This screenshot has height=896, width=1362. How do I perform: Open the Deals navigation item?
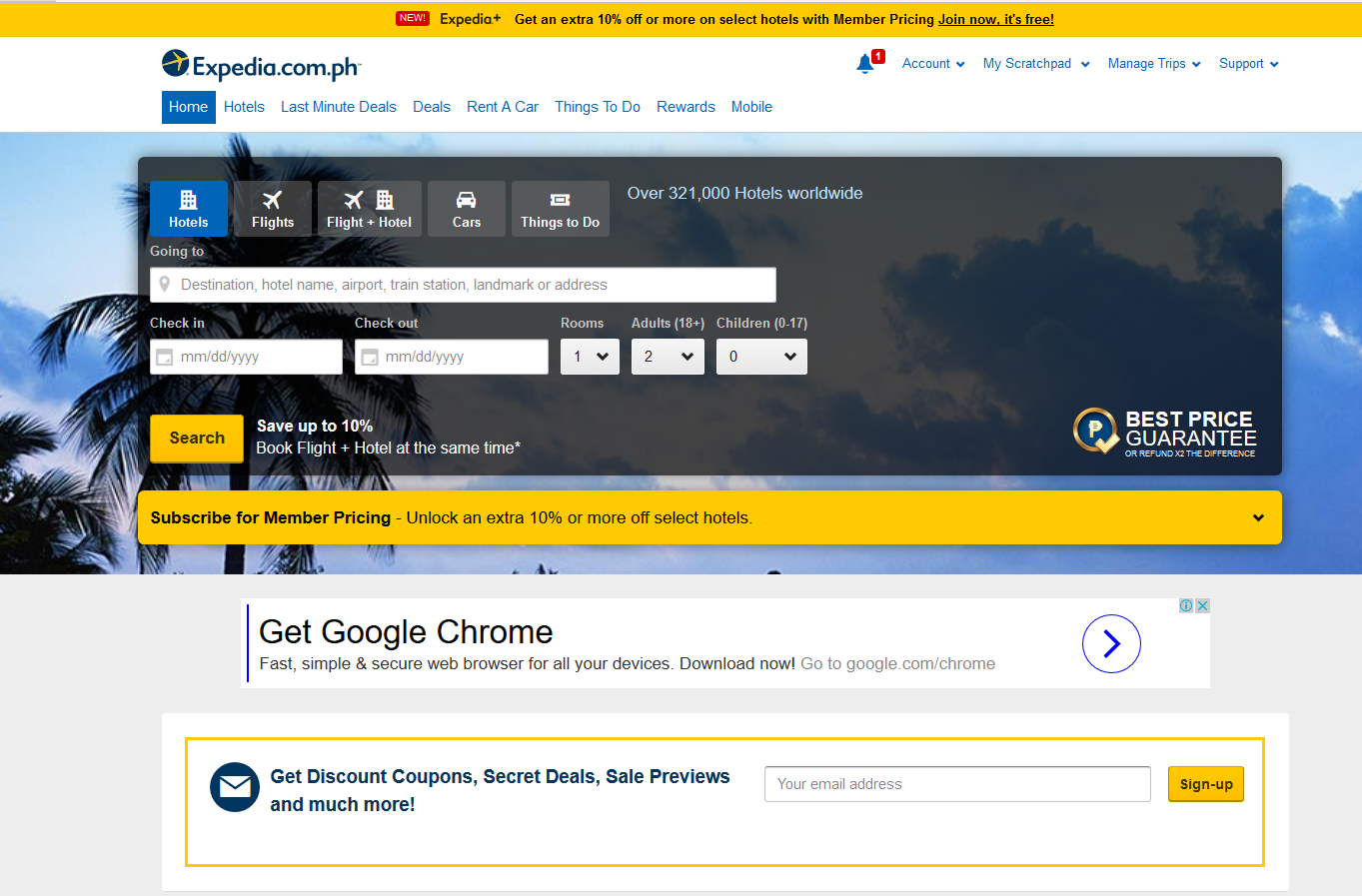[432, 107]
